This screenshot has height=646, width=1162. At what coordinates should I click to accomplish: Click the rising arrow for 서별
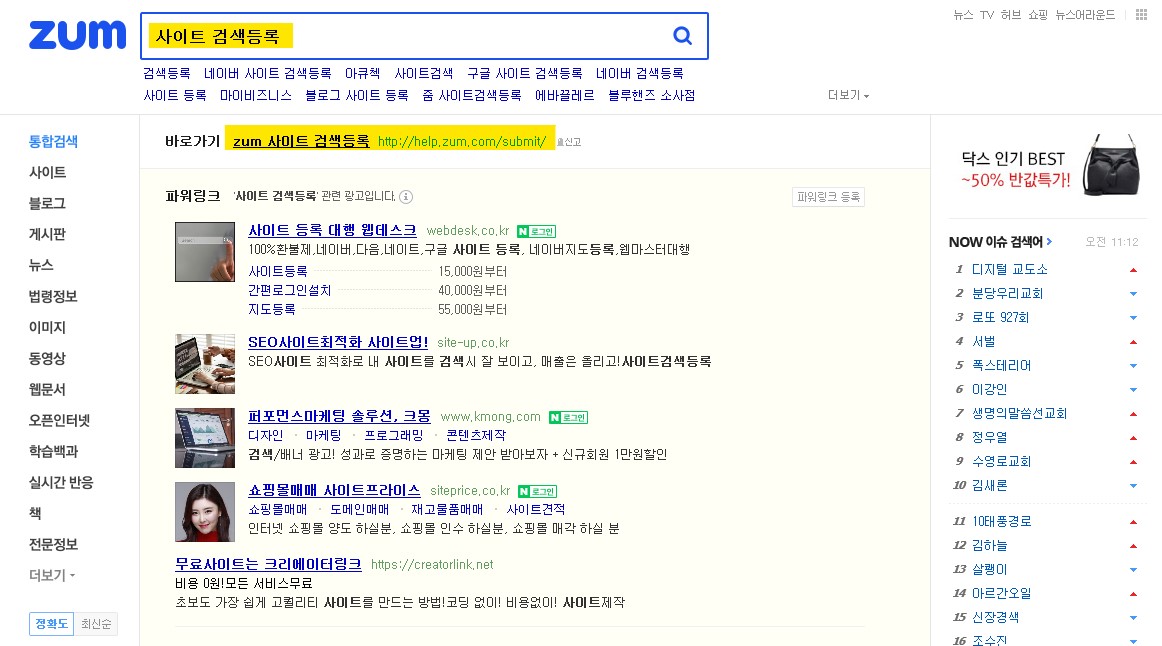(x=1133, y=342)
